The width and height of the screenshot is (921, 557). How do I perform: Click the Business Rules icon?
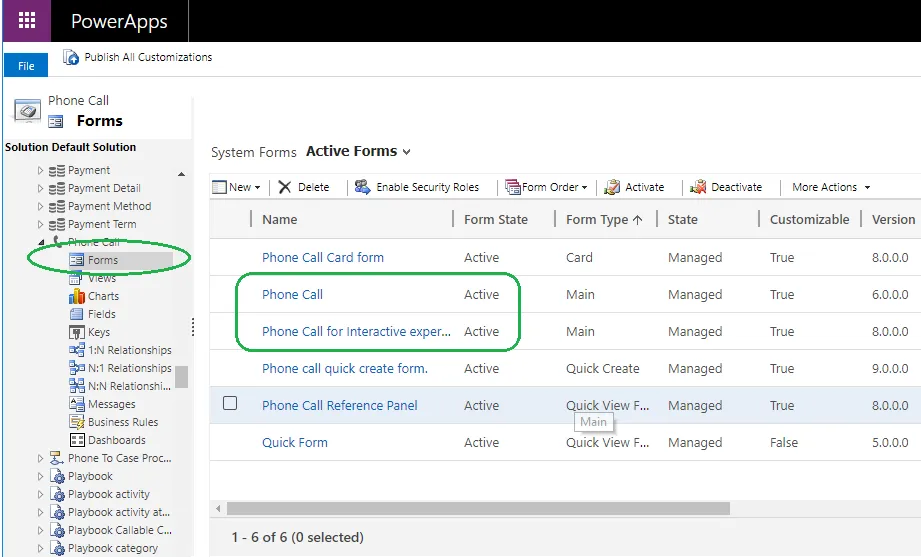[76, 422]
